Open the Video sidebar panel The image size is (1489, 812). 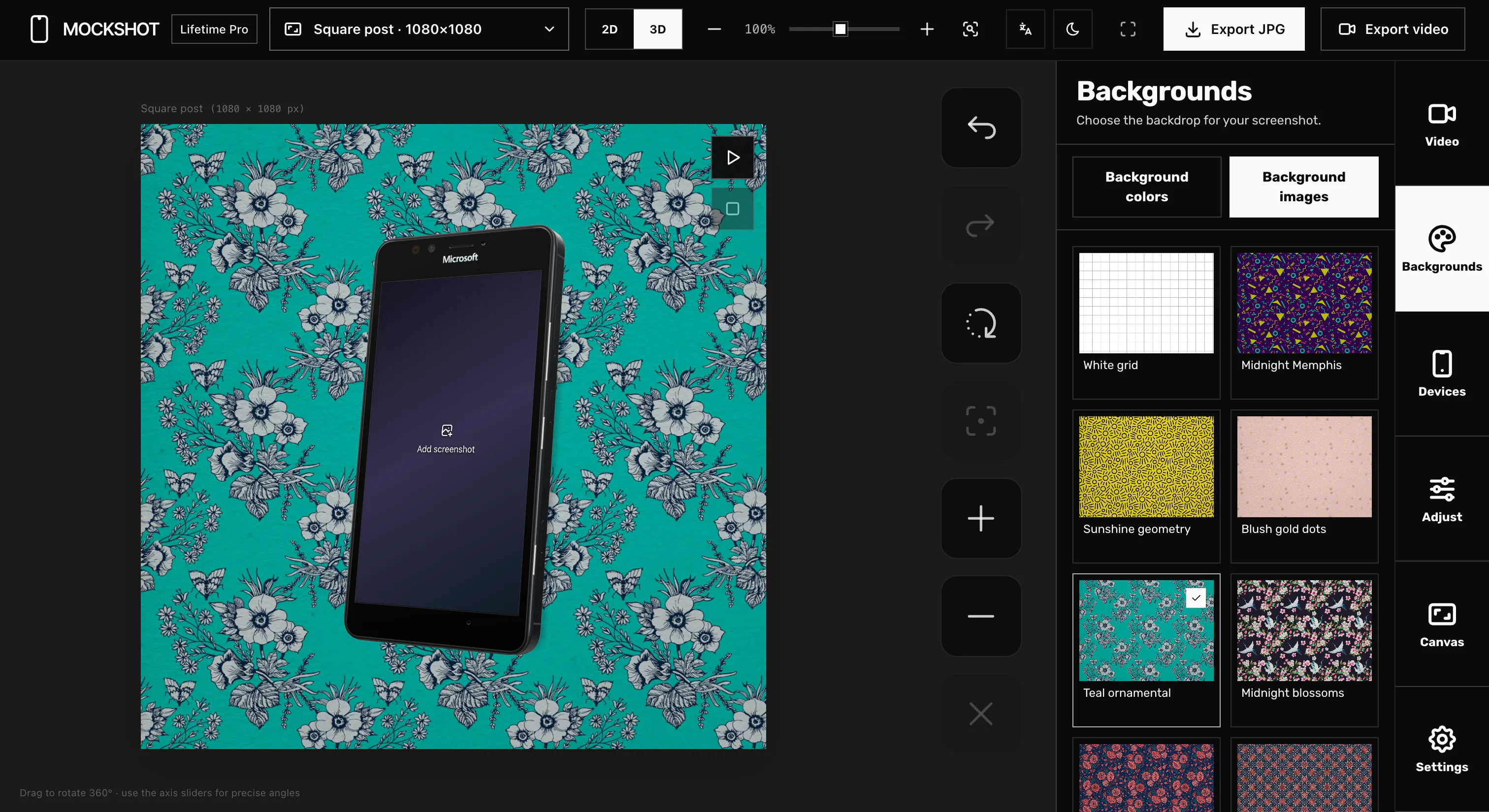pos(1442,124)
